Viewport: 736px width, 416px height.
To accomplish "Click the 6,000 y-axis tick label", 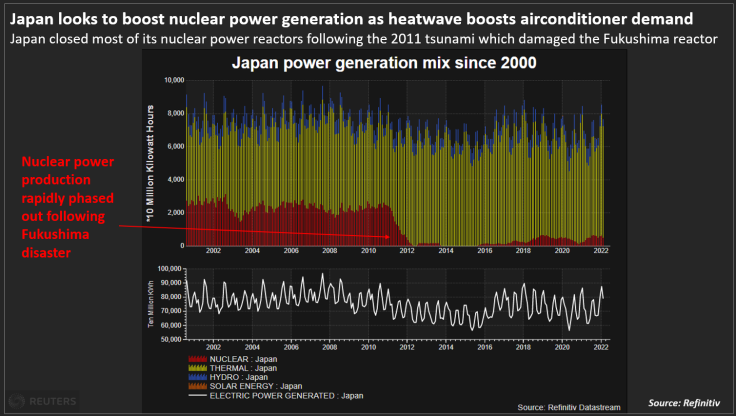I will (176, 146).
